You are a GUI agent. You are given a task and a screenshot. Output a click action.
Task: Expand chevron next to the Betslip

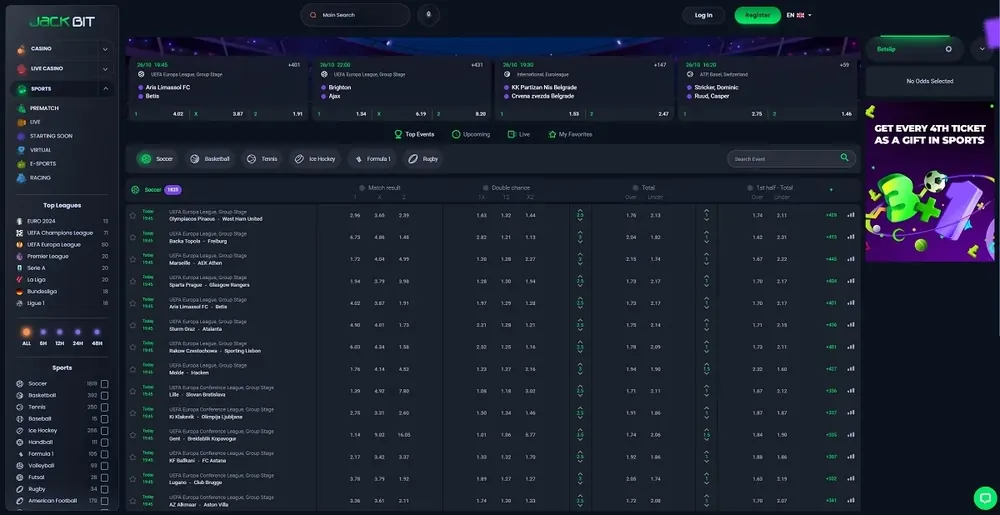[x=982, y=49]
